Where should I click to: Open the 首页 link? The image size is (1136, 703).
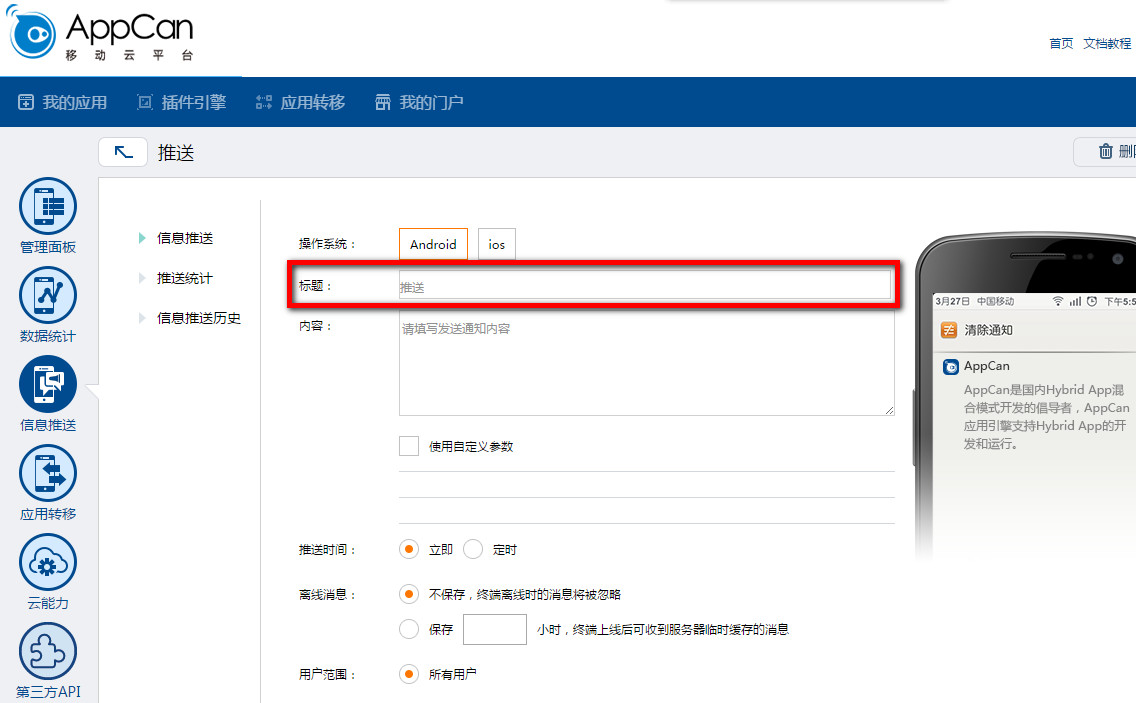pos(1061,43)
